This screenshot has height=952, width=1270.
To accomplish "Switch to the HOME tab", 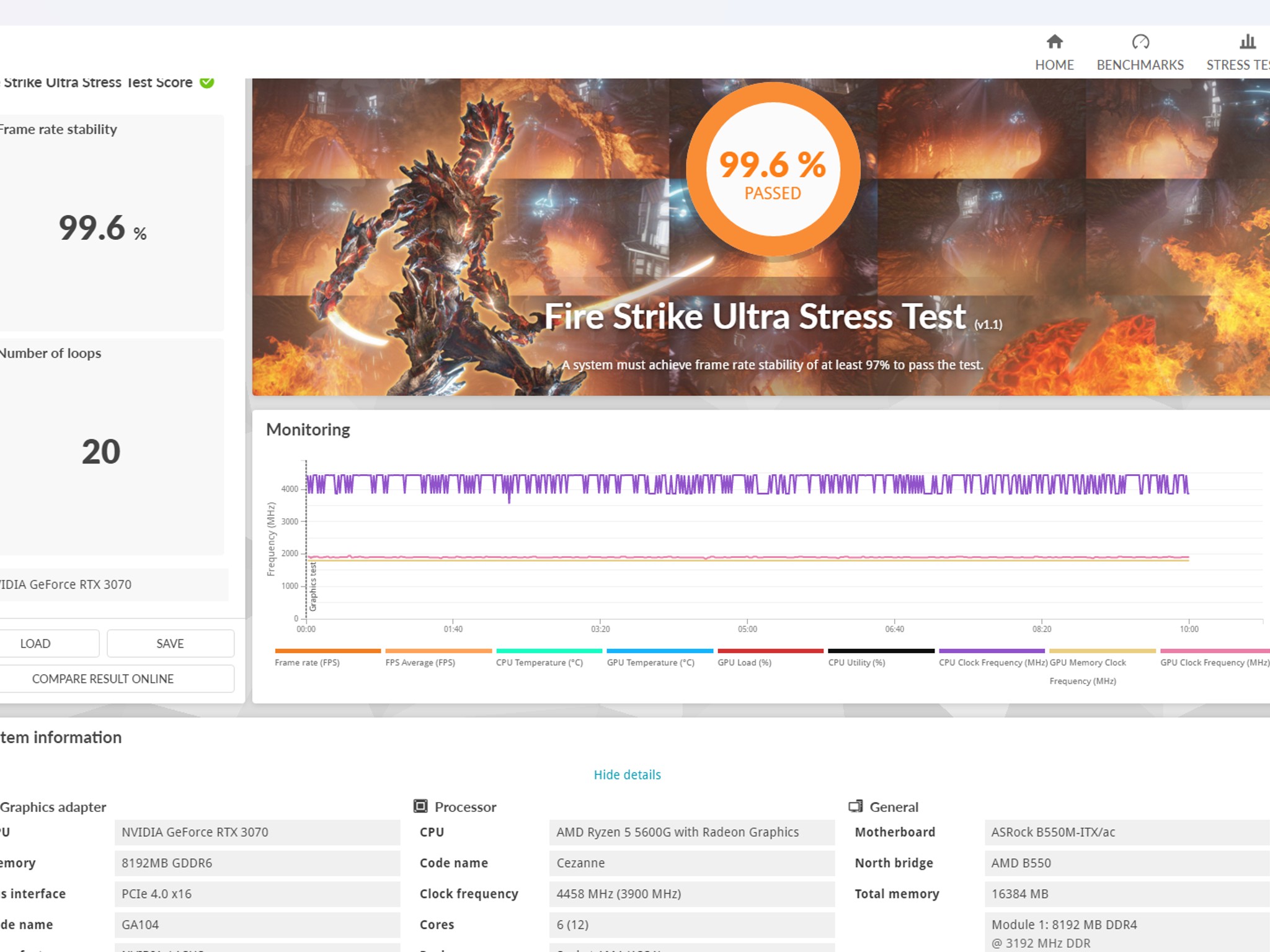I will (1054, 64).
